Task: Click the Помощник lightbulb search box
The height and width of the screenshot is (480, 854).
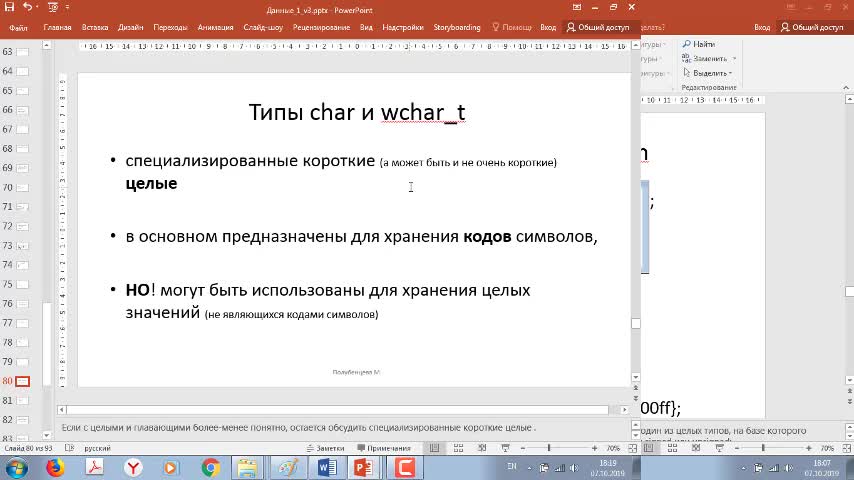Action: click(x=511, y=27)
